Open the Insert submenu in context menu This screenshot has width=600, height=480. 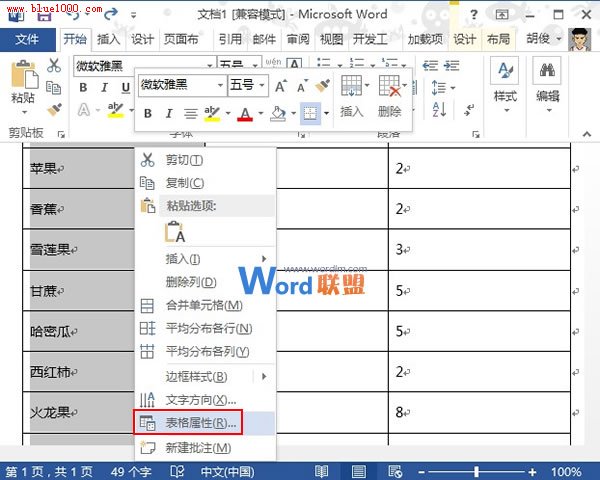pyautogui.click(x=206, y=259)
